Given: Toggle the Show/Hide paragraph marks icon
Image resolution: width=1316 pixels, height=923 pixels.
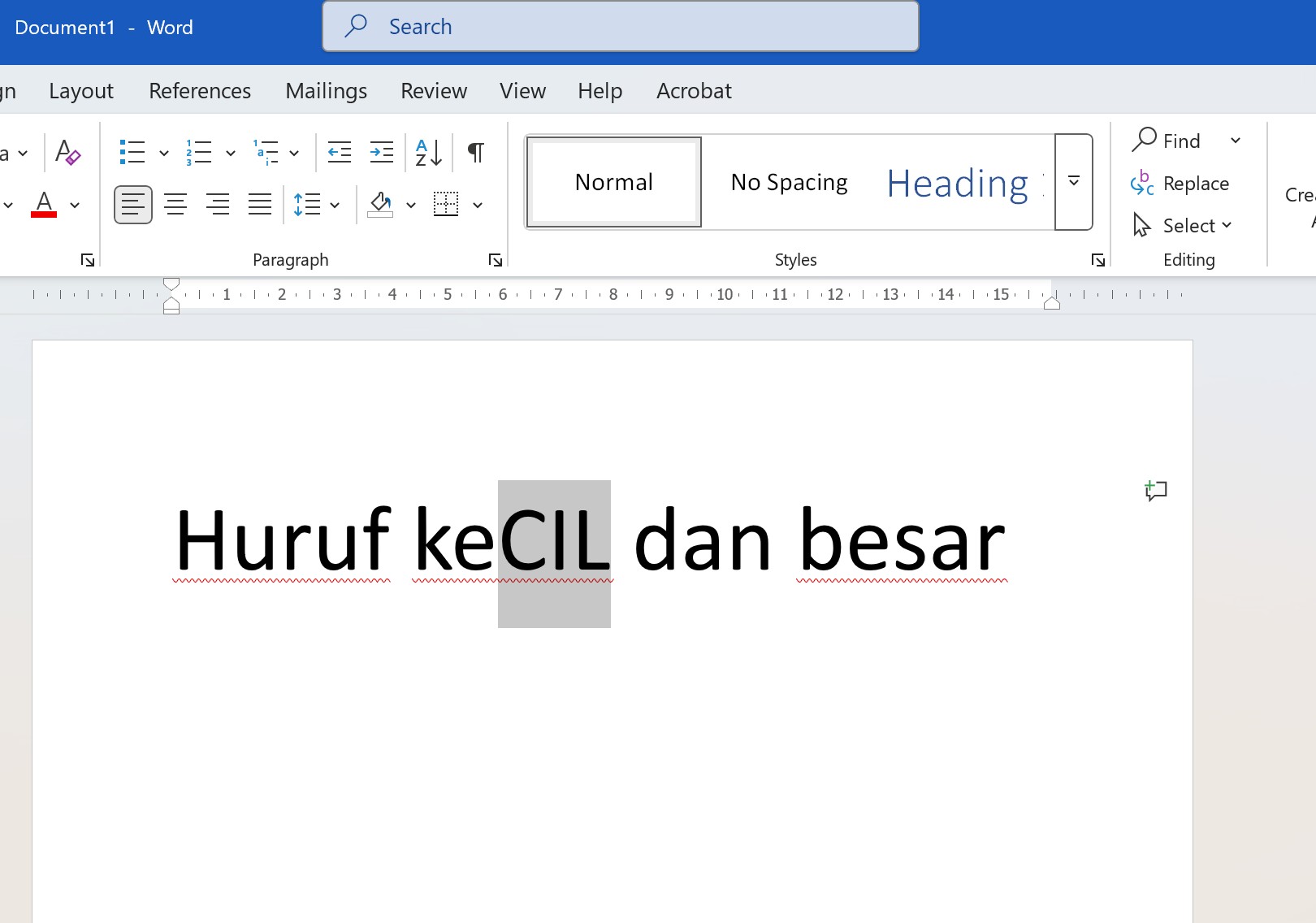Looking at the screenshot, I should pyautogui.click(x=475, y=152).
